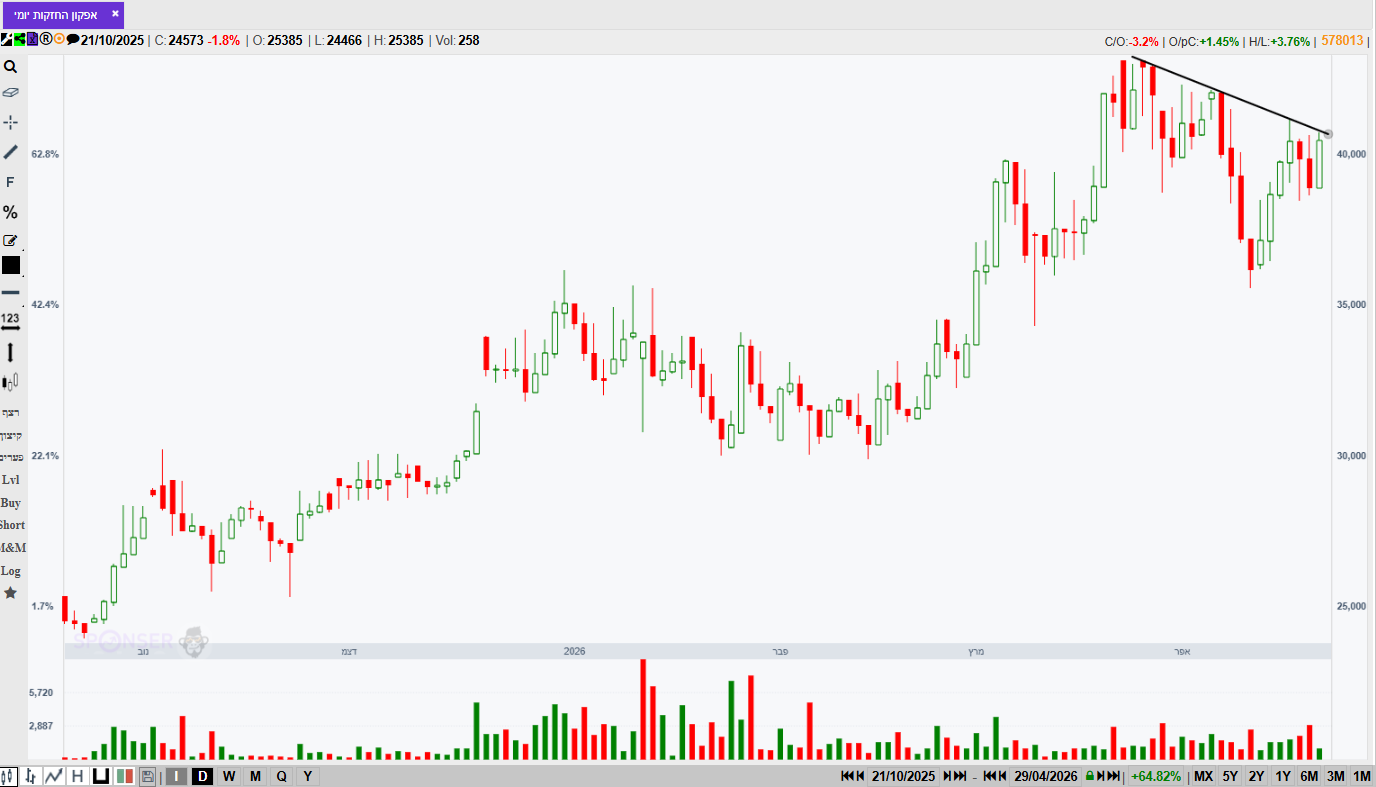The height and width of the screenshot is (787, 1376).
Task: Click the Lvl button
Action: (x=10, y=480)
